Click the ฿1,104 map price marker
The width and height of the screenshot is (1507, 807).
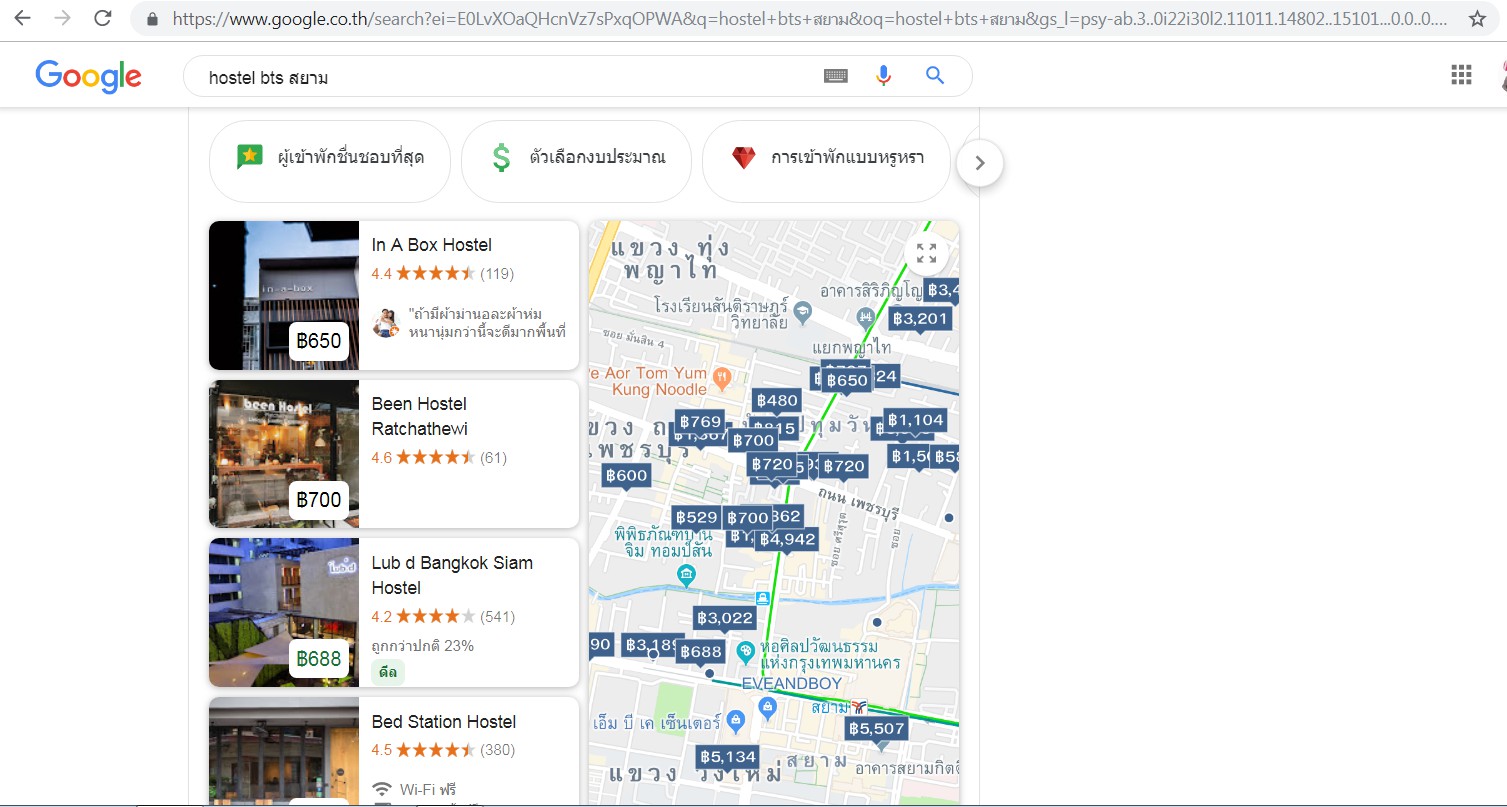tap(915, 420)
